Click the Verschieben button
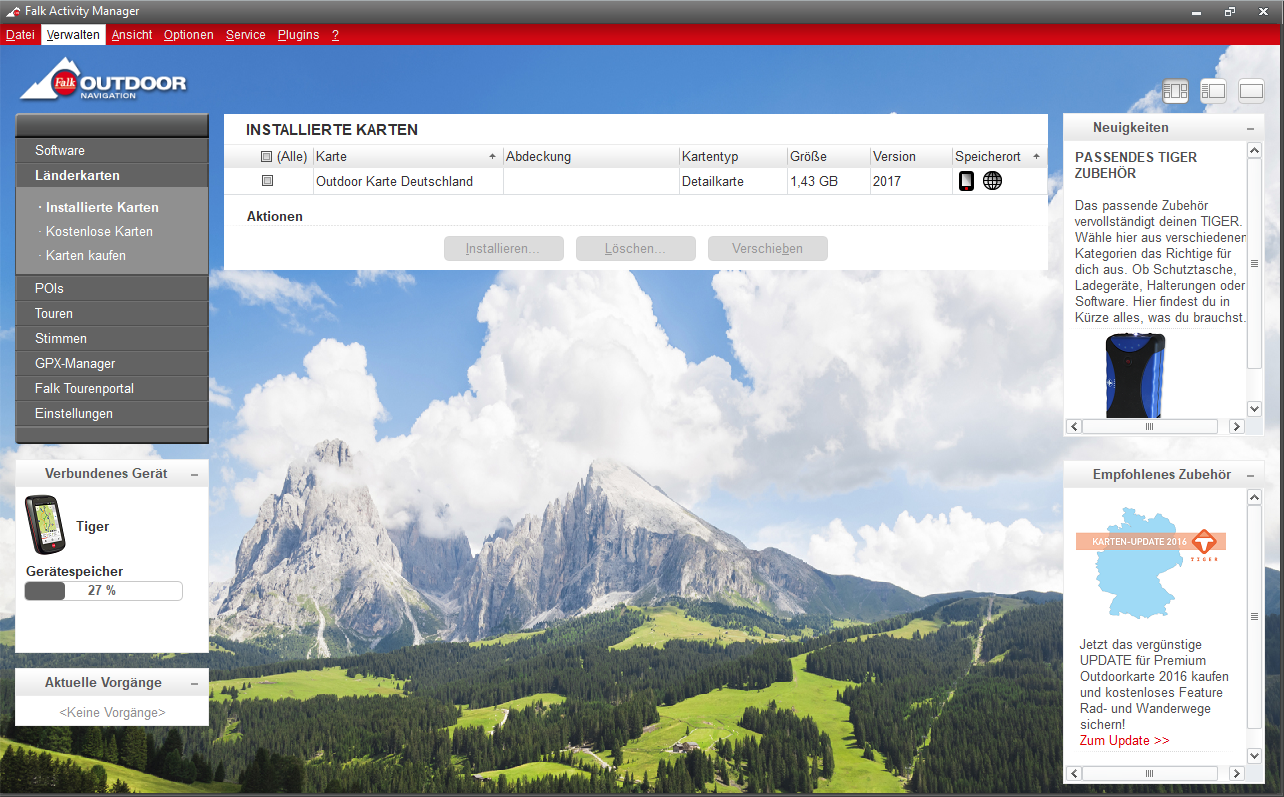Viewport: 1284px width, 797px height. [768, 249]
